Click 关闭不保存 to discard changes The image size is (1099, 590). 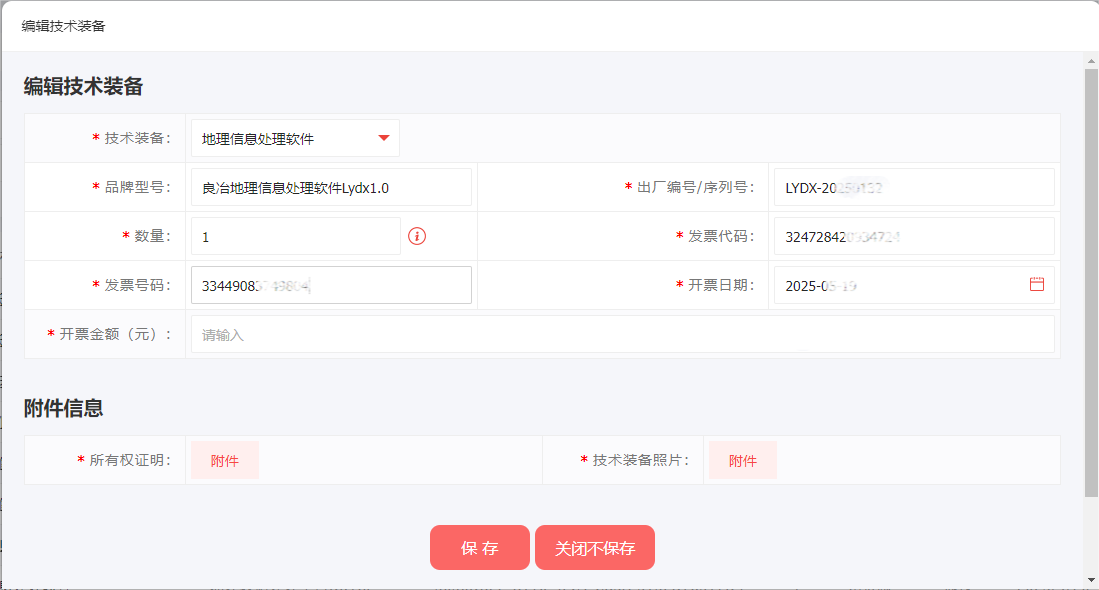click(x=595, y=548)
